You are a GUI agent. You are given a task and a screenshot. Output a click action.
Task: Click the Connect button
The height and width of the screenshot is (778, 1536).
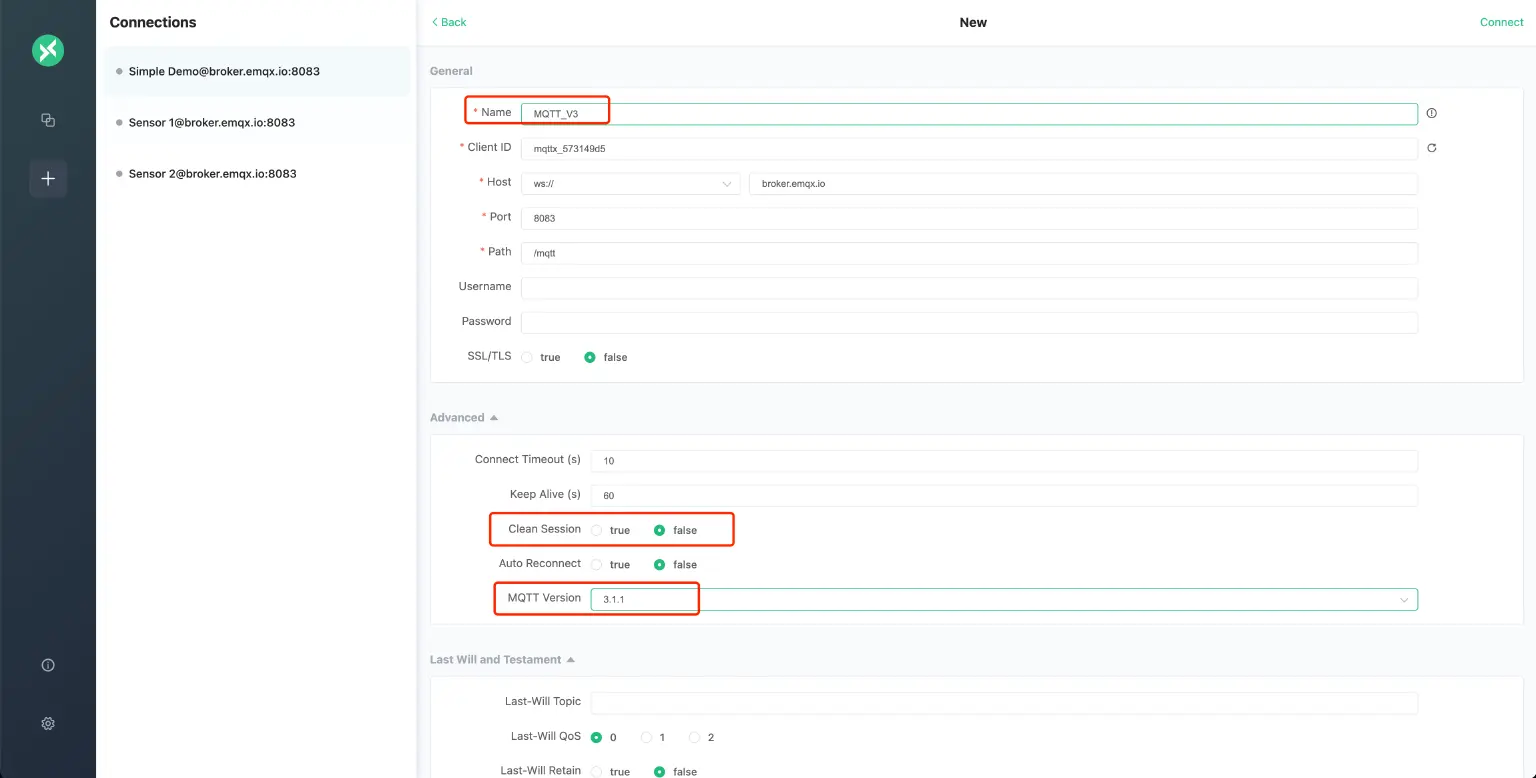point(1500,22)
